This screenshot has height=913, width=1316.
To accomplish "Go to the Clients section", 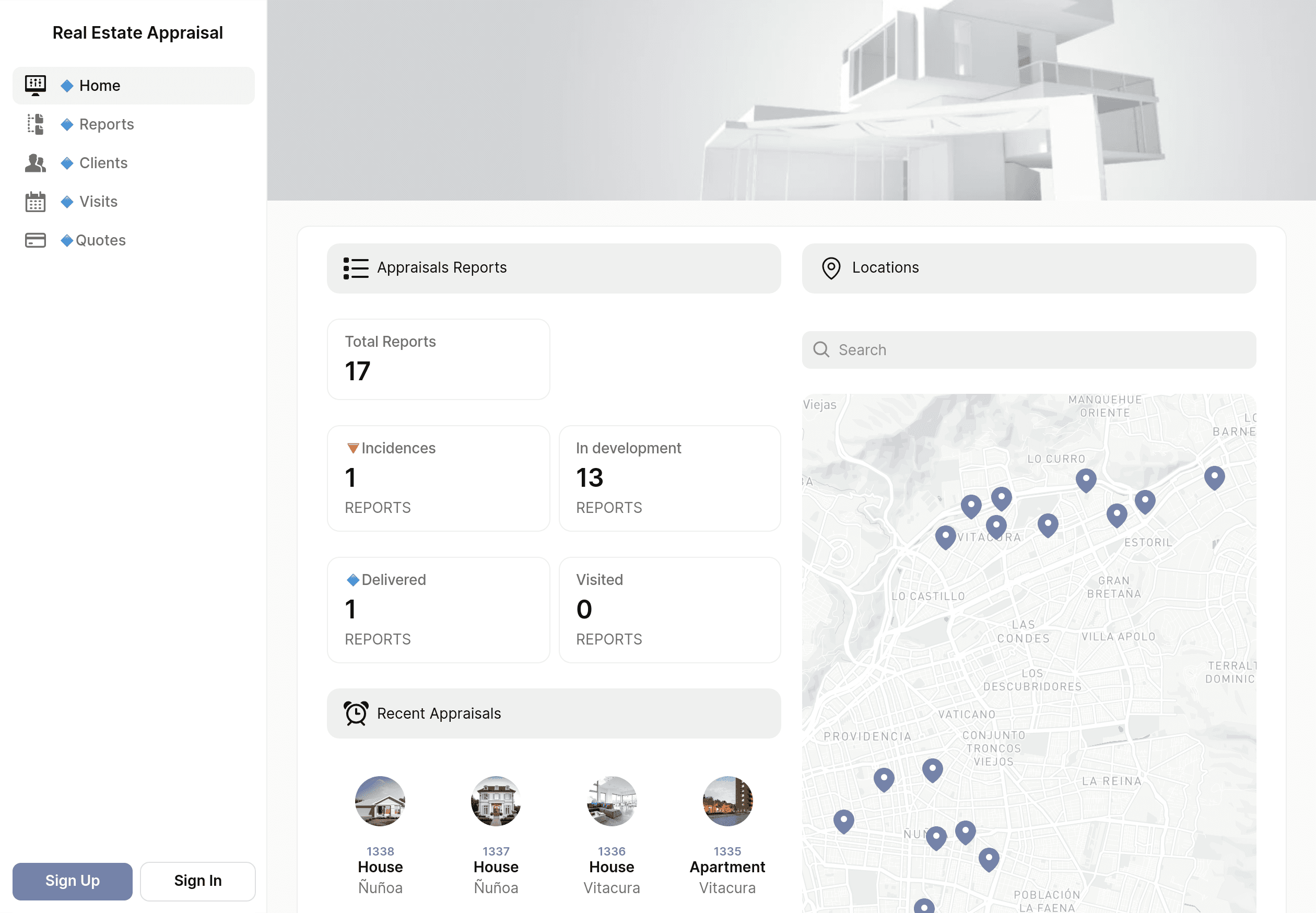I will click(x=133, y=163).
